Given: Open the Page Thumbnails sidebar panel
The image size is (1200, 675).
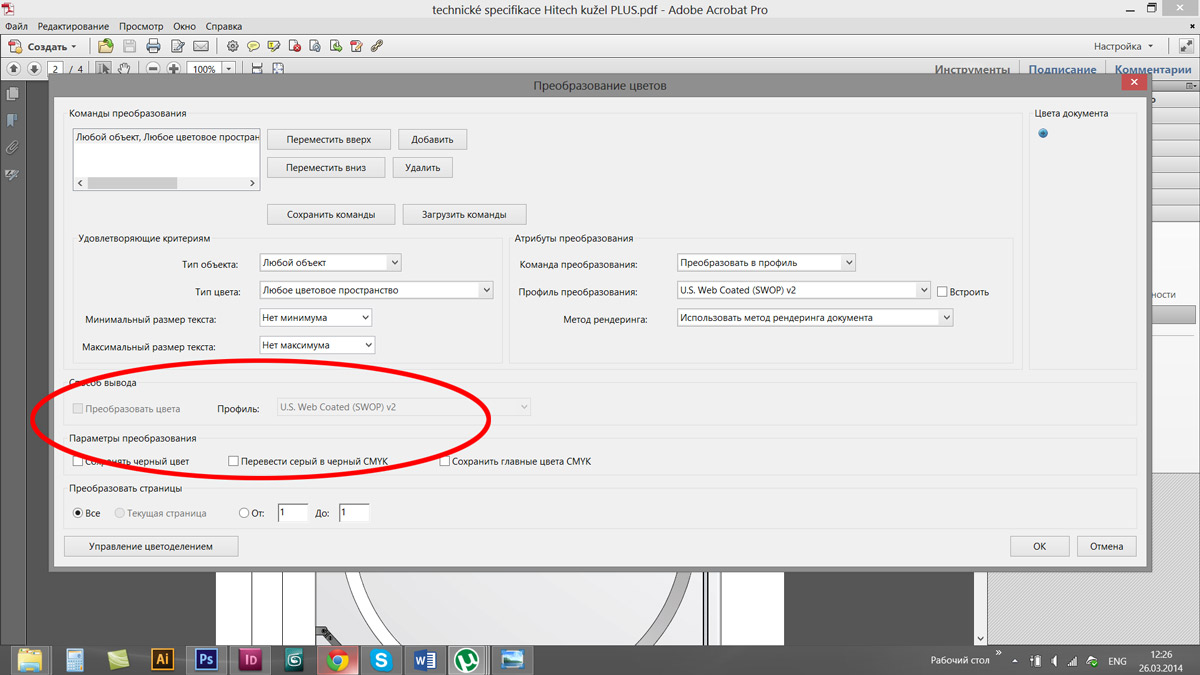Looking at the screenshot, I should tap(13, 93).
